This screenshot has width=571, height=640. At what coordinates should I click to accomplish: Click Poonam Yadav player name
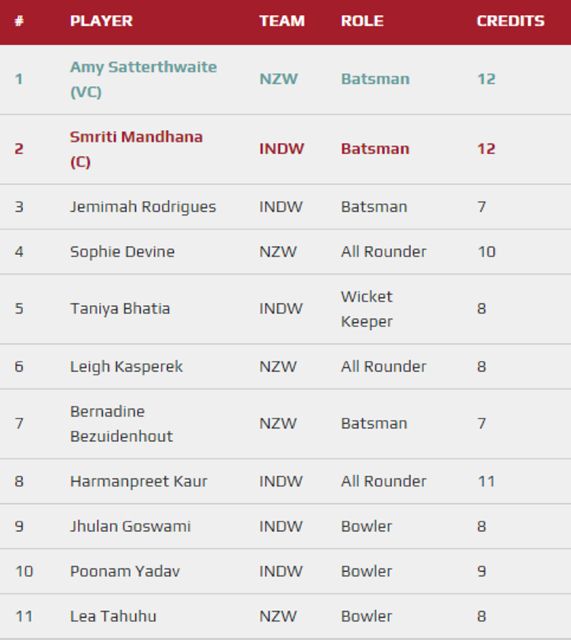click(124, 571)
